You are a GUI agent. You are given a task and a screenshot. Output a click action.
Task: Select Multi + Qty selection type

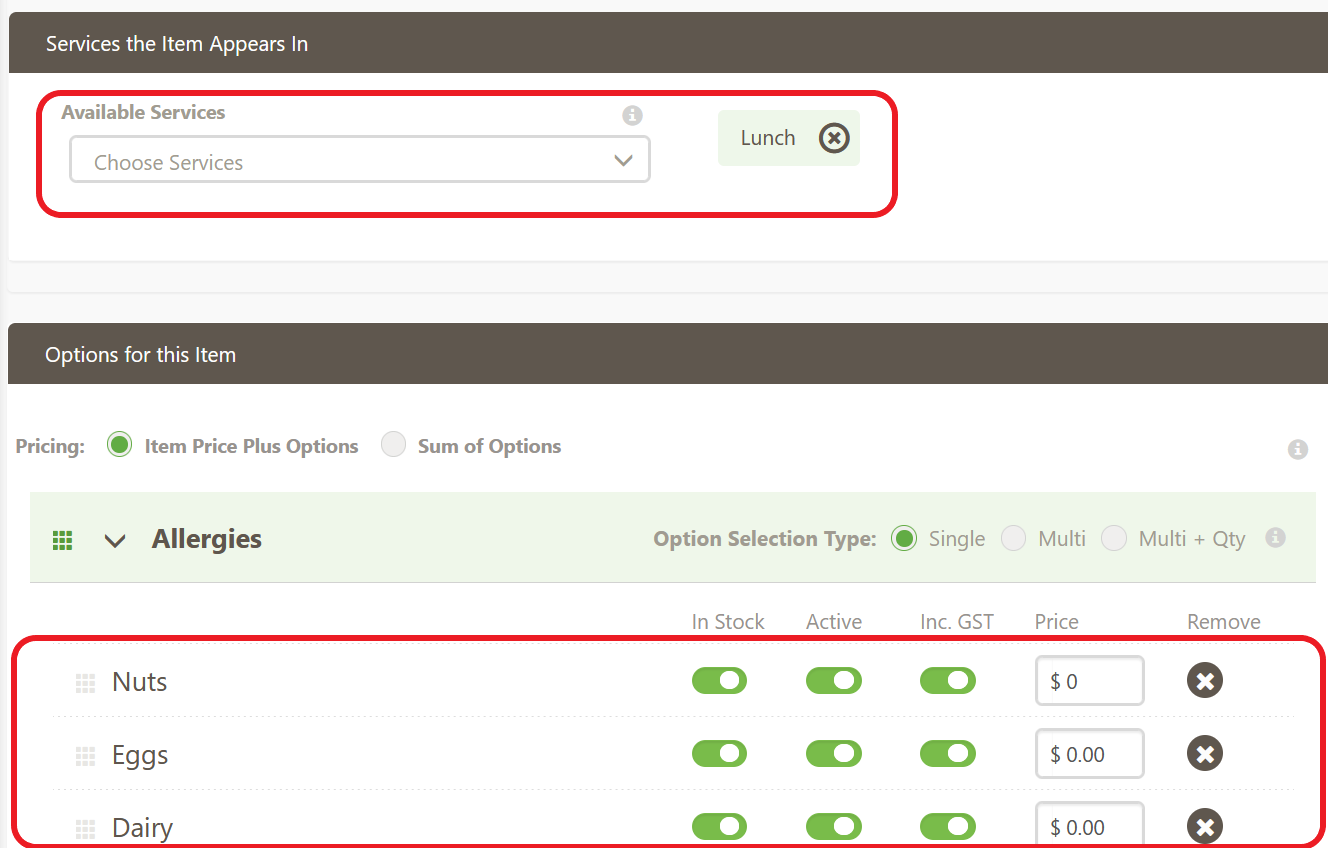(1114, 539)
